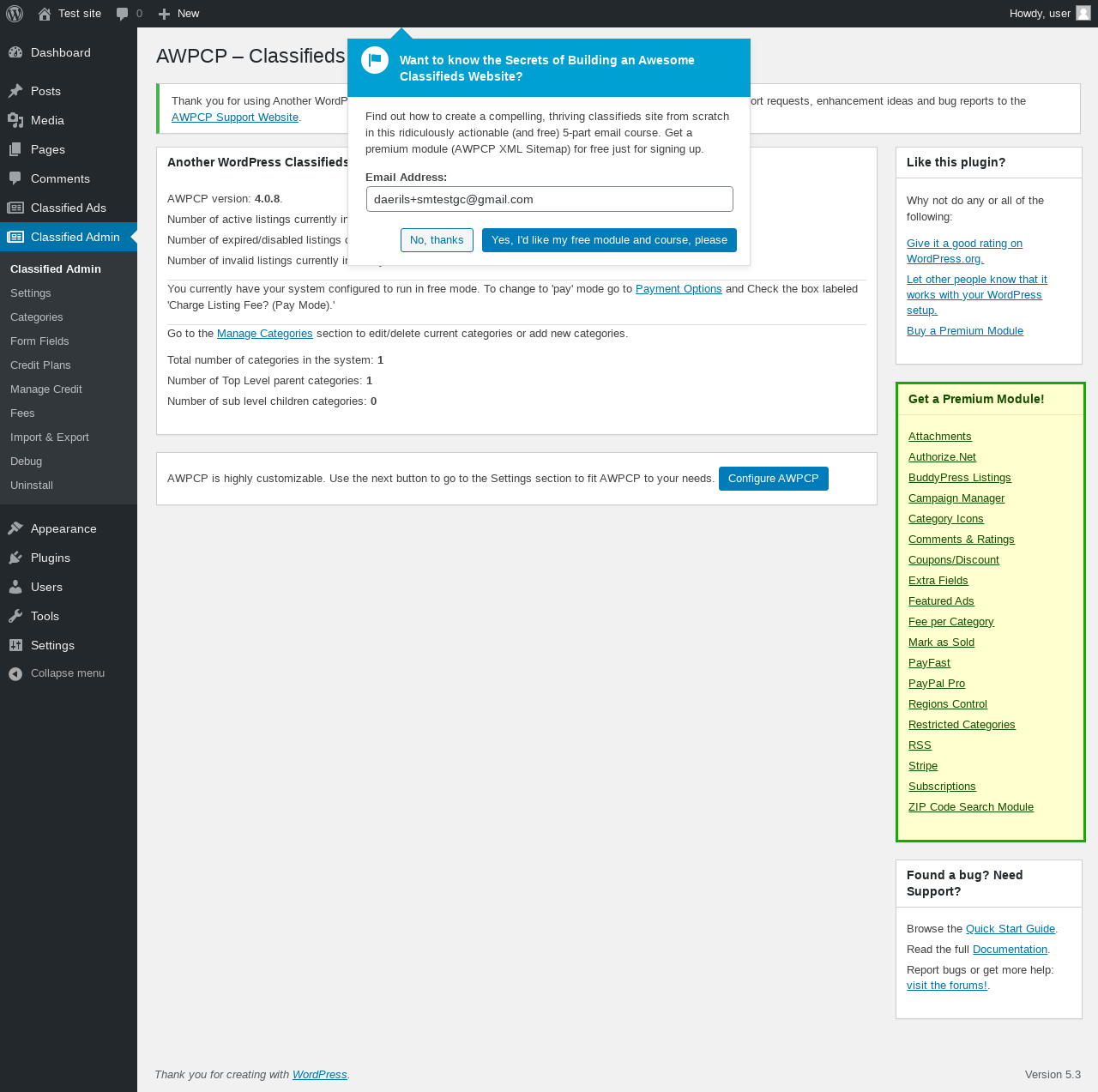Click the user avatar icon
1098x1092 pixels.
[1083, 13]
